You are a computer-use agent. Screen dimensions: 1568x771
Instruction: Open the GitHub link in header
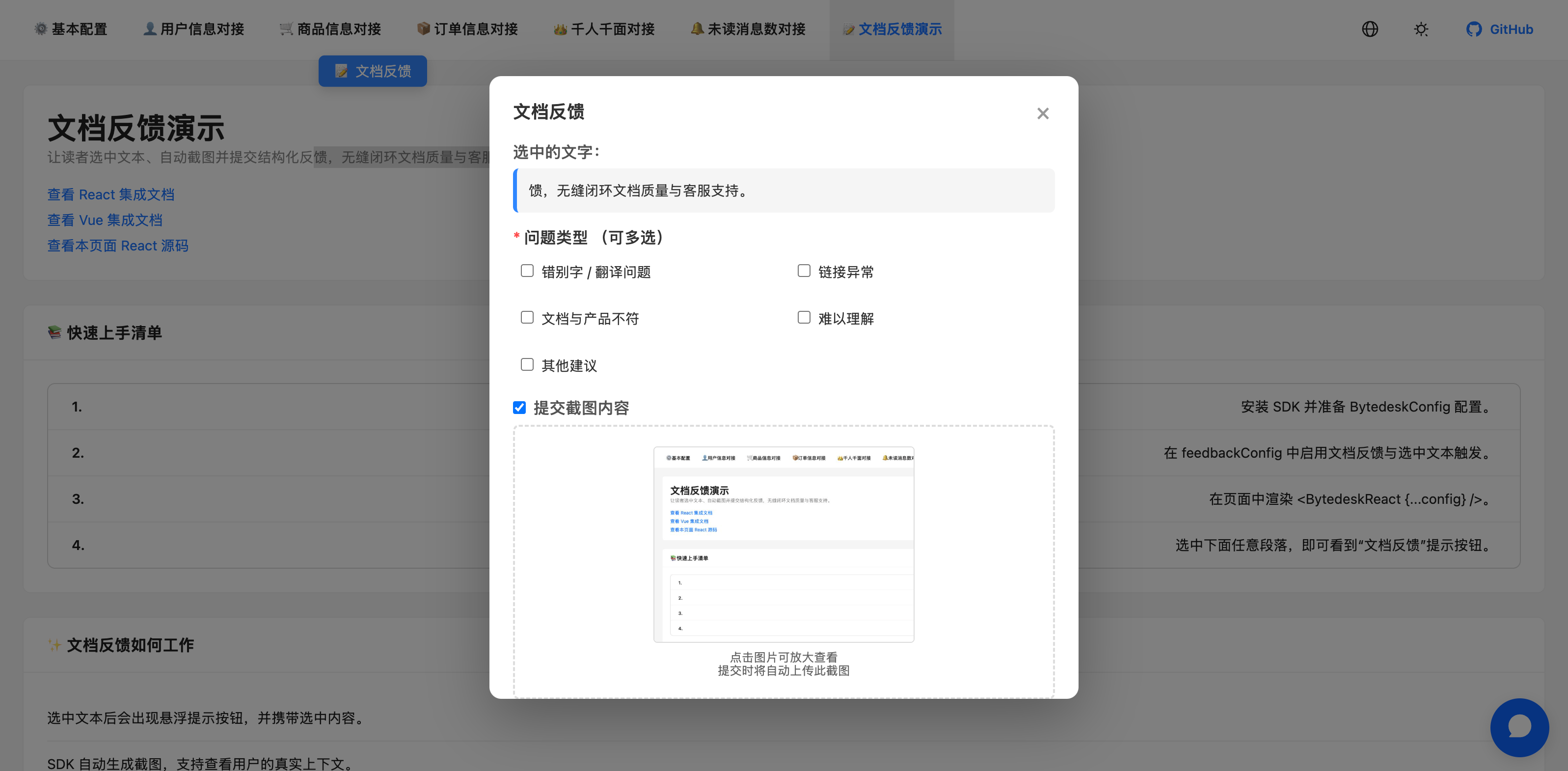(1499, 29)
